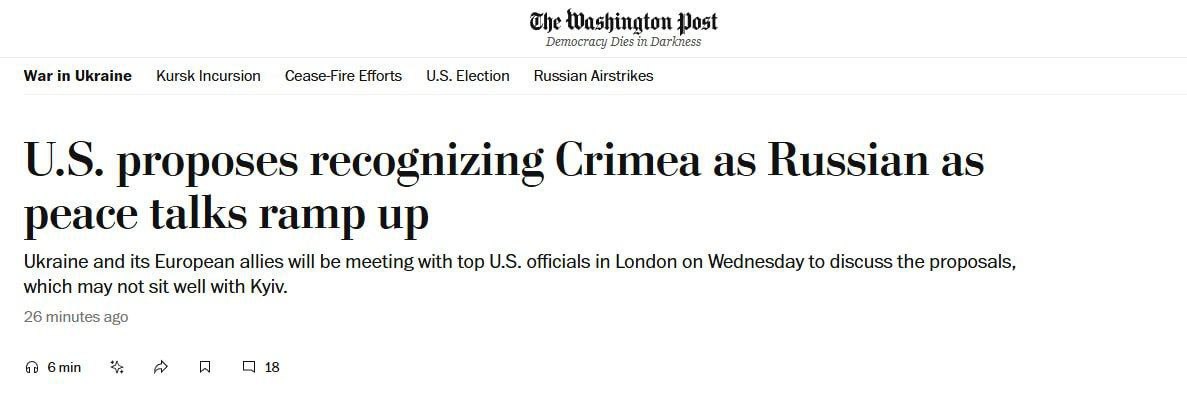The width and height of the screenshot is (1187, 405).
Task: Click "peace talks ramp up" headline text
Action: 227,215
